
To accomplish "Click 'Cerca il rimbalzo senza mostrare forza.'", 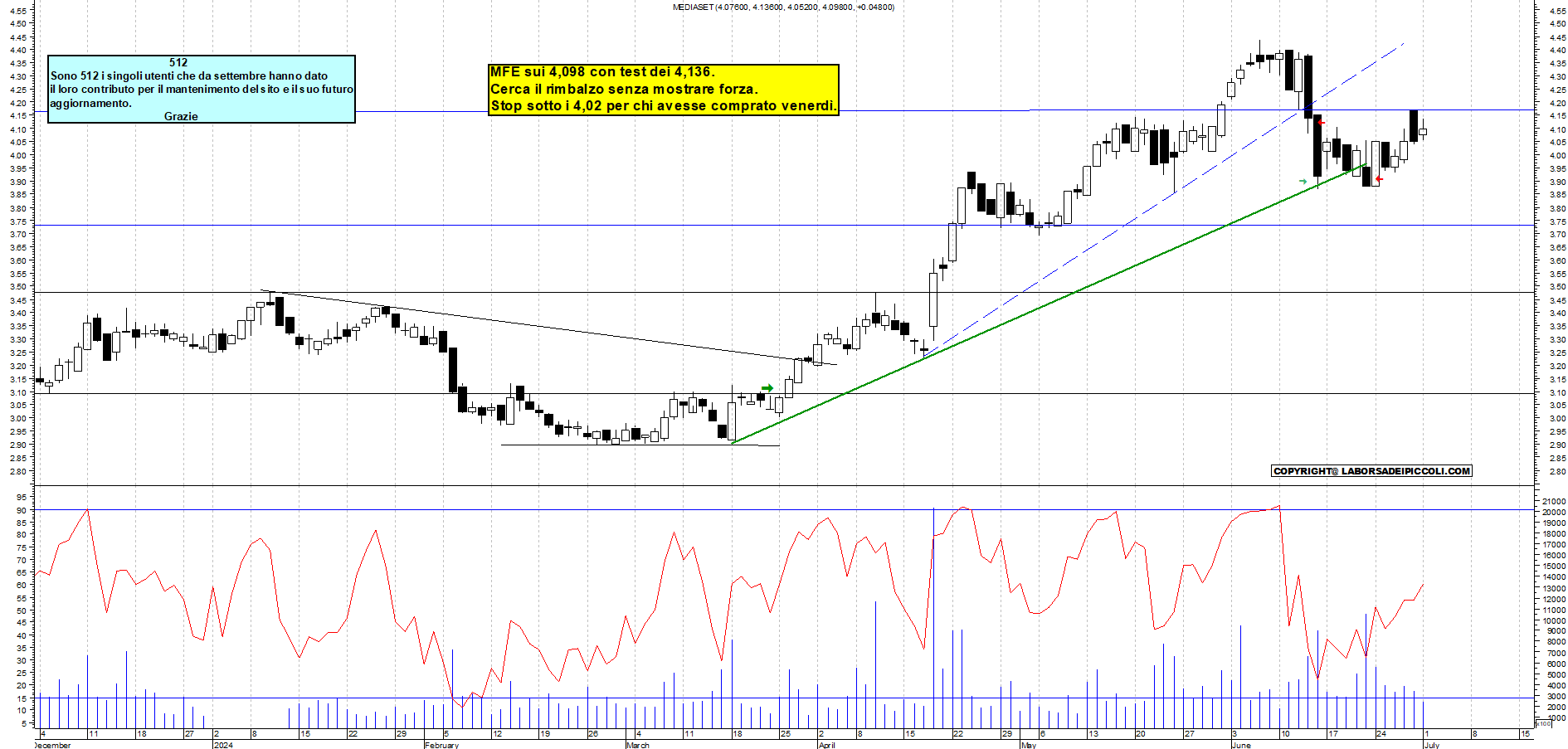I will [x=624, y=89].
